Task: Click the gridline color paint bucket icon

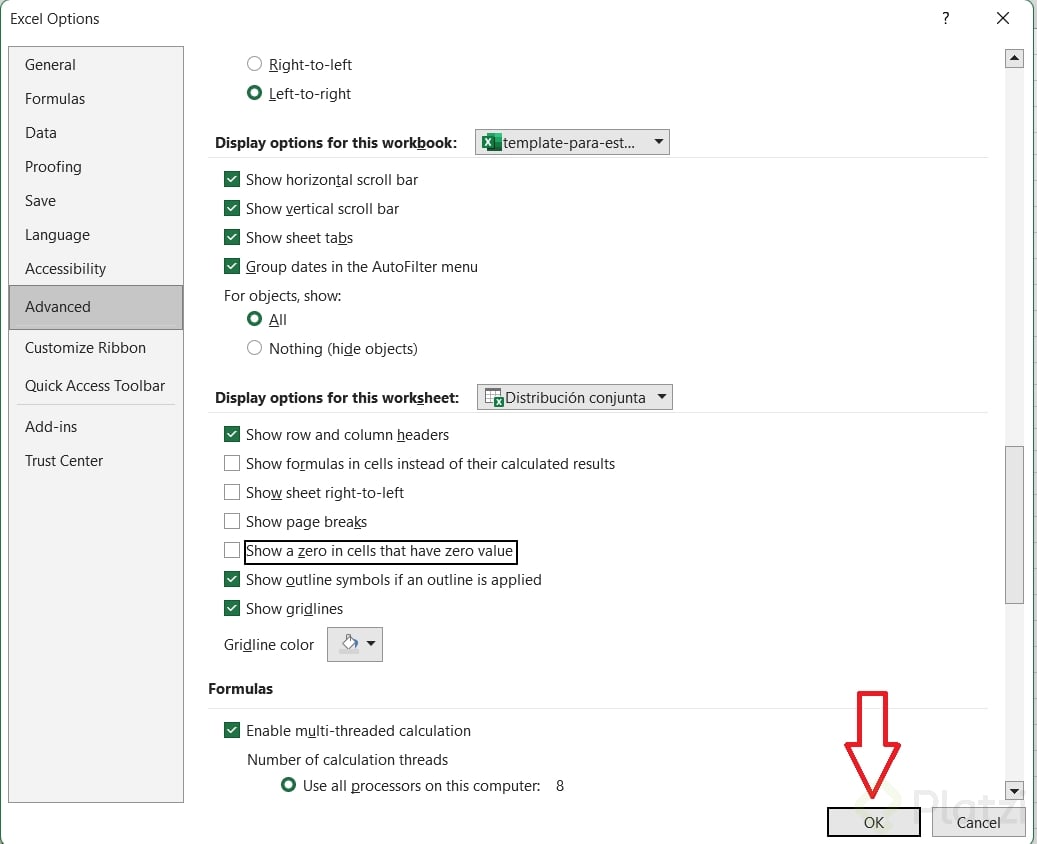Action: [x=348, y=644]
